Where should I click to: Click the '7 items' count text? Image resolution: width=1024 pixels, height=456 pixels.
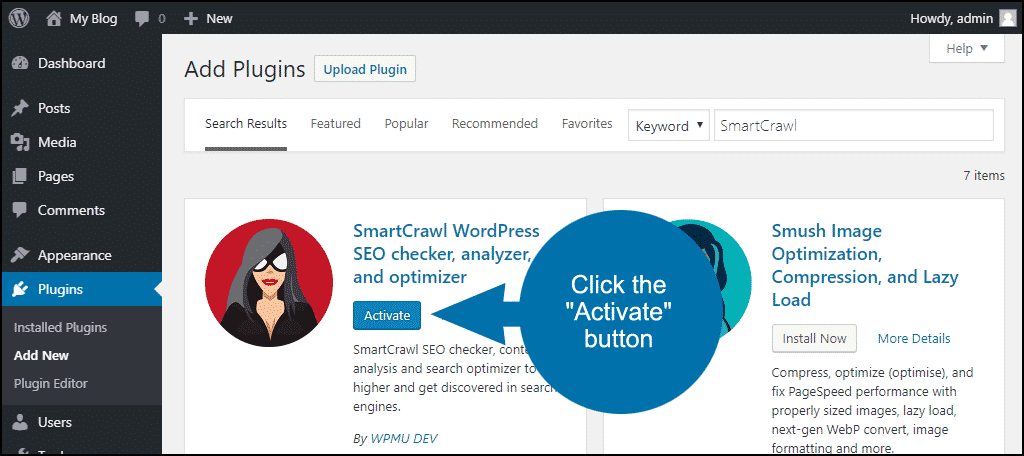pyautogui.click(x=984, y=176)
